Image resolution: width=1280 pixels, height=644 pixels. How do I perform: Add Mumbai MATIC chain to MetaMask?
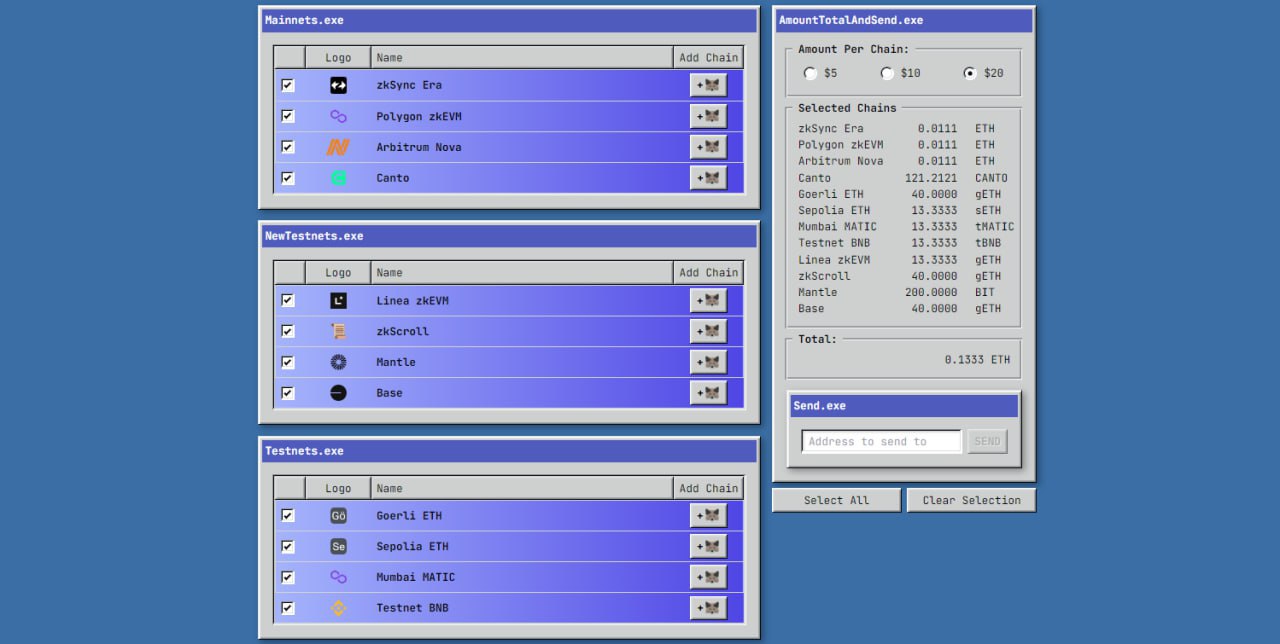(708, 577)
